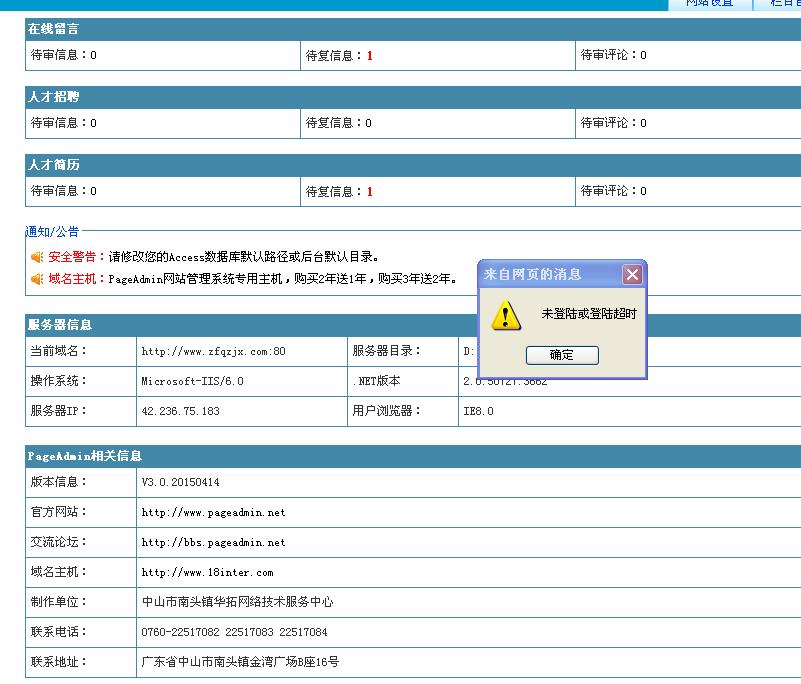Open the 网站设置 tab
The width and height of the screenshot is (801, 684).
point(708,4)
